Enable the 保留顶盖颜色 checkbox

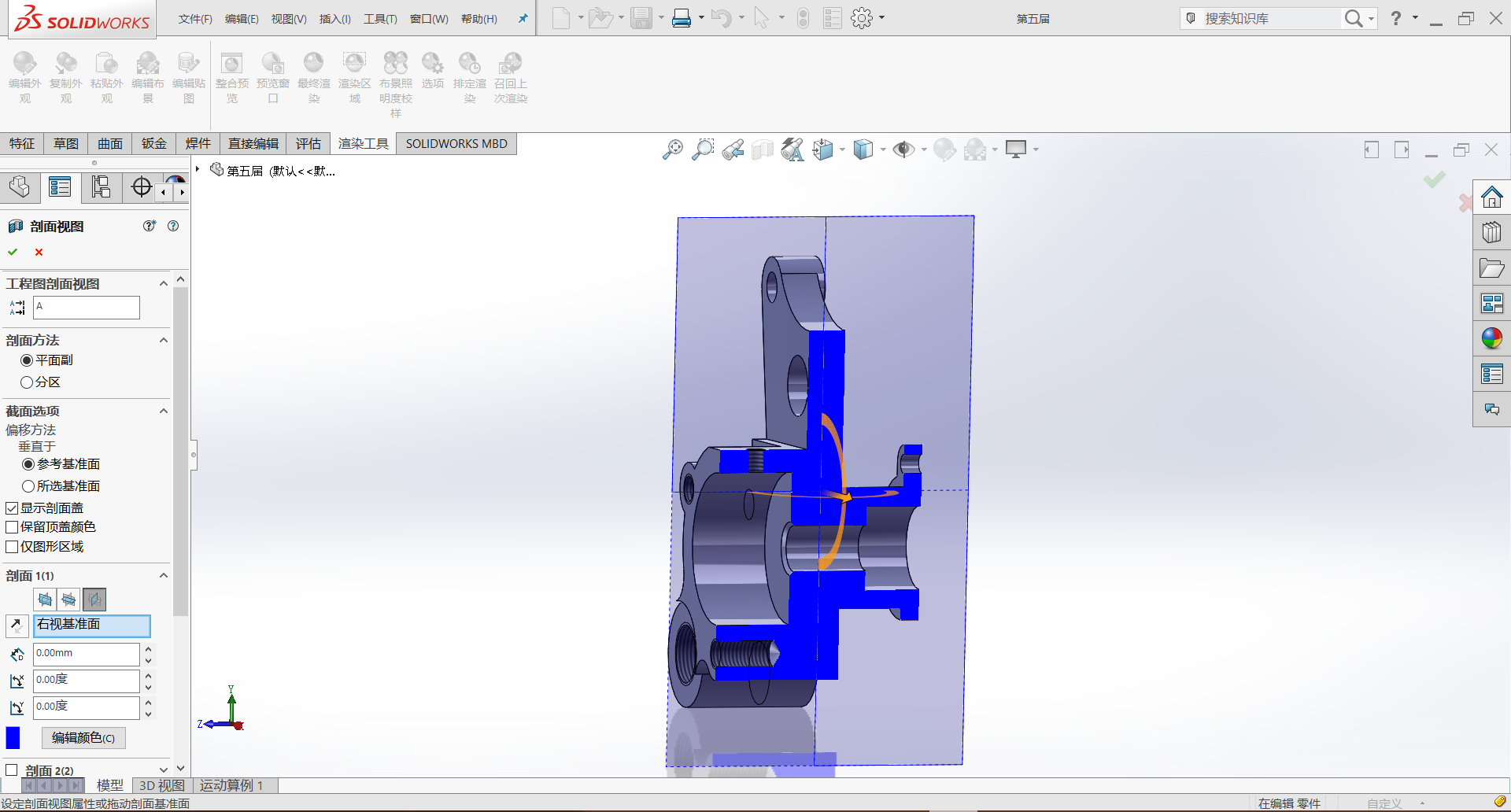coord(12,527)
